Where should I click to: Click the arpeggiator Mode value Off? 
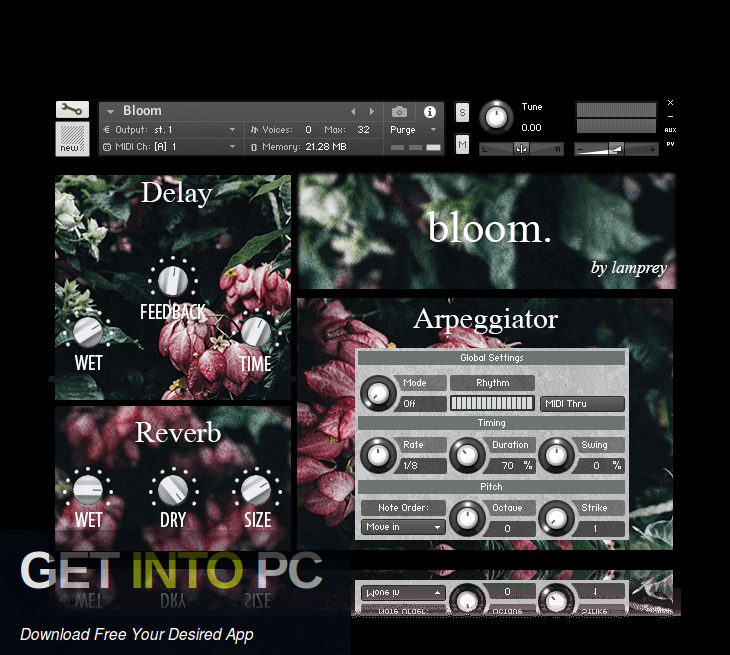(x=420, y=404)
